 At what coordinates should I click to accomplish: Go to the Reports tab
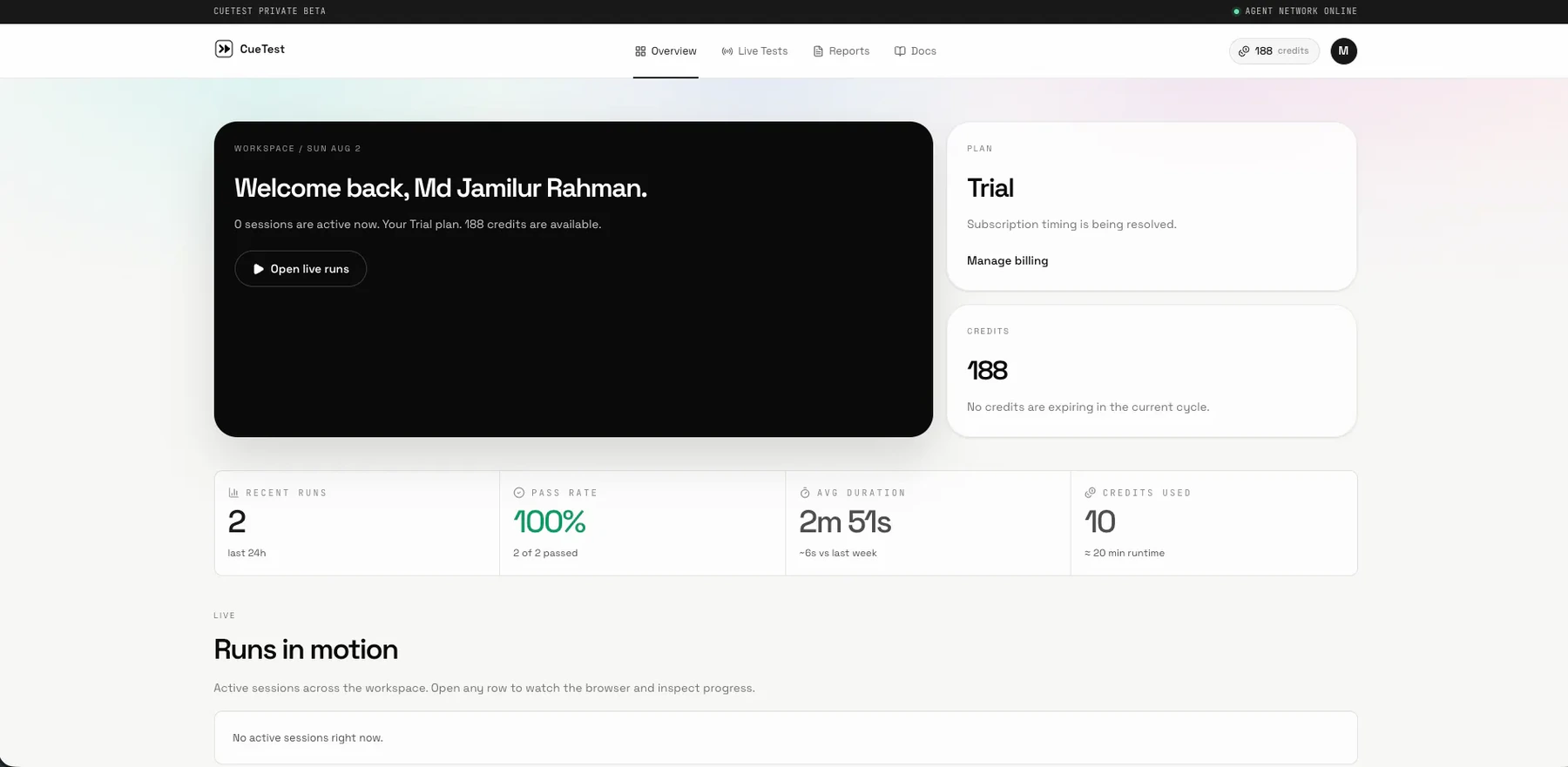click(x=841, y=51)
